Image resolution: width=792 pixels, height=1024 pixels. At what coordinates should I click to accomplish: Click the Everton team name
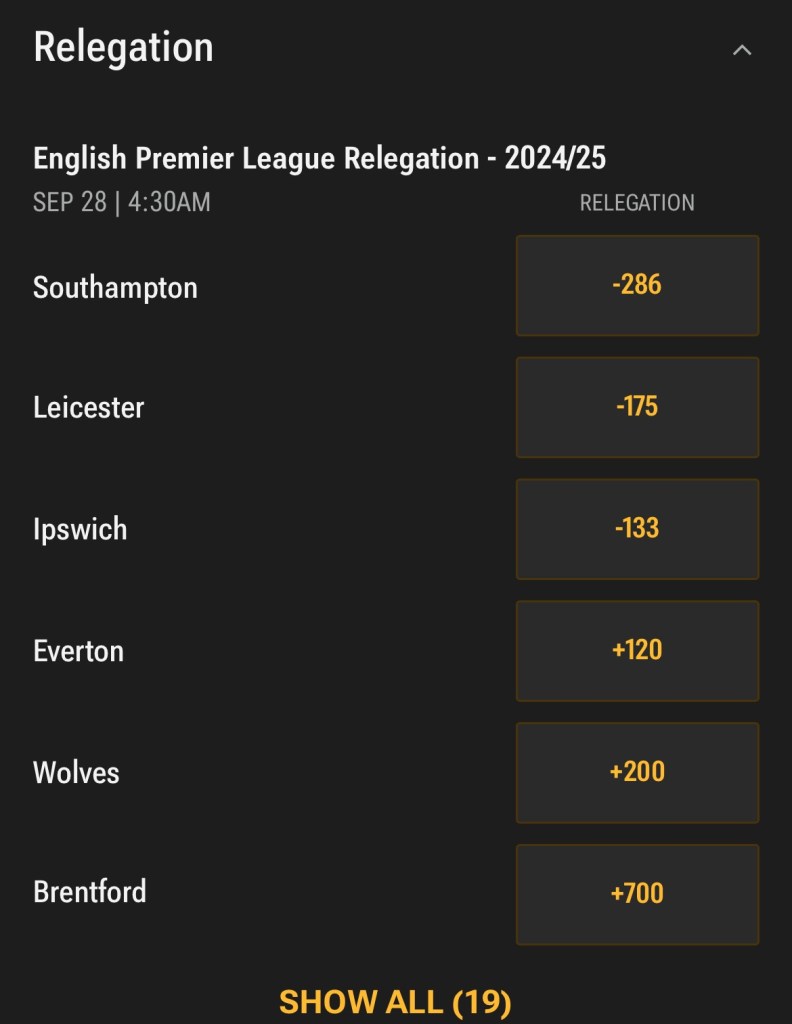(x=78, y=651)
